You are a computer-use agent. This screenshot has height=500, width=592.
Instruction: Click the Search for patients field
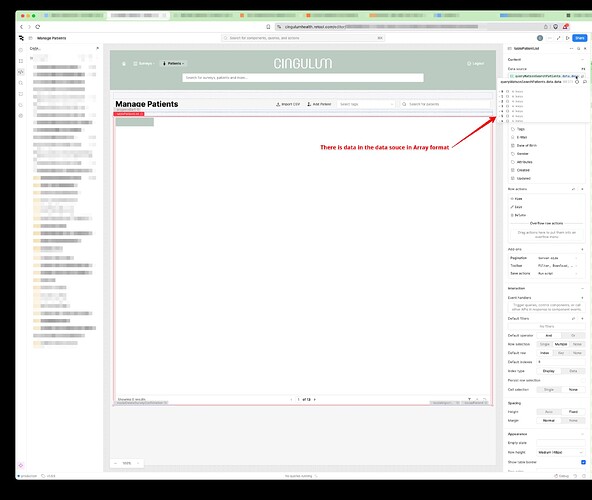point(445,104)
